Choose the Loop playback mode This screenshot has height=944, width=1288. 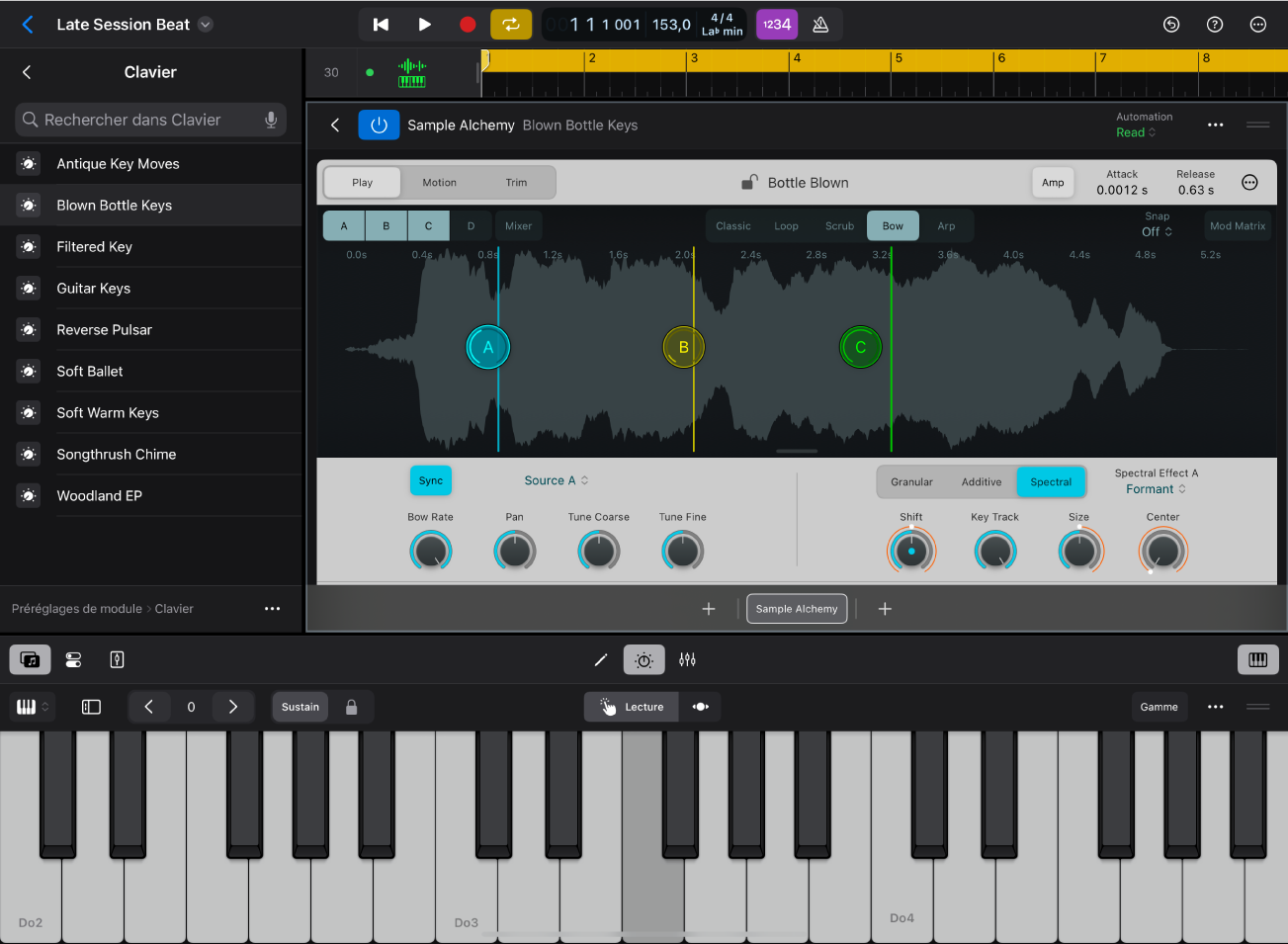787,226
